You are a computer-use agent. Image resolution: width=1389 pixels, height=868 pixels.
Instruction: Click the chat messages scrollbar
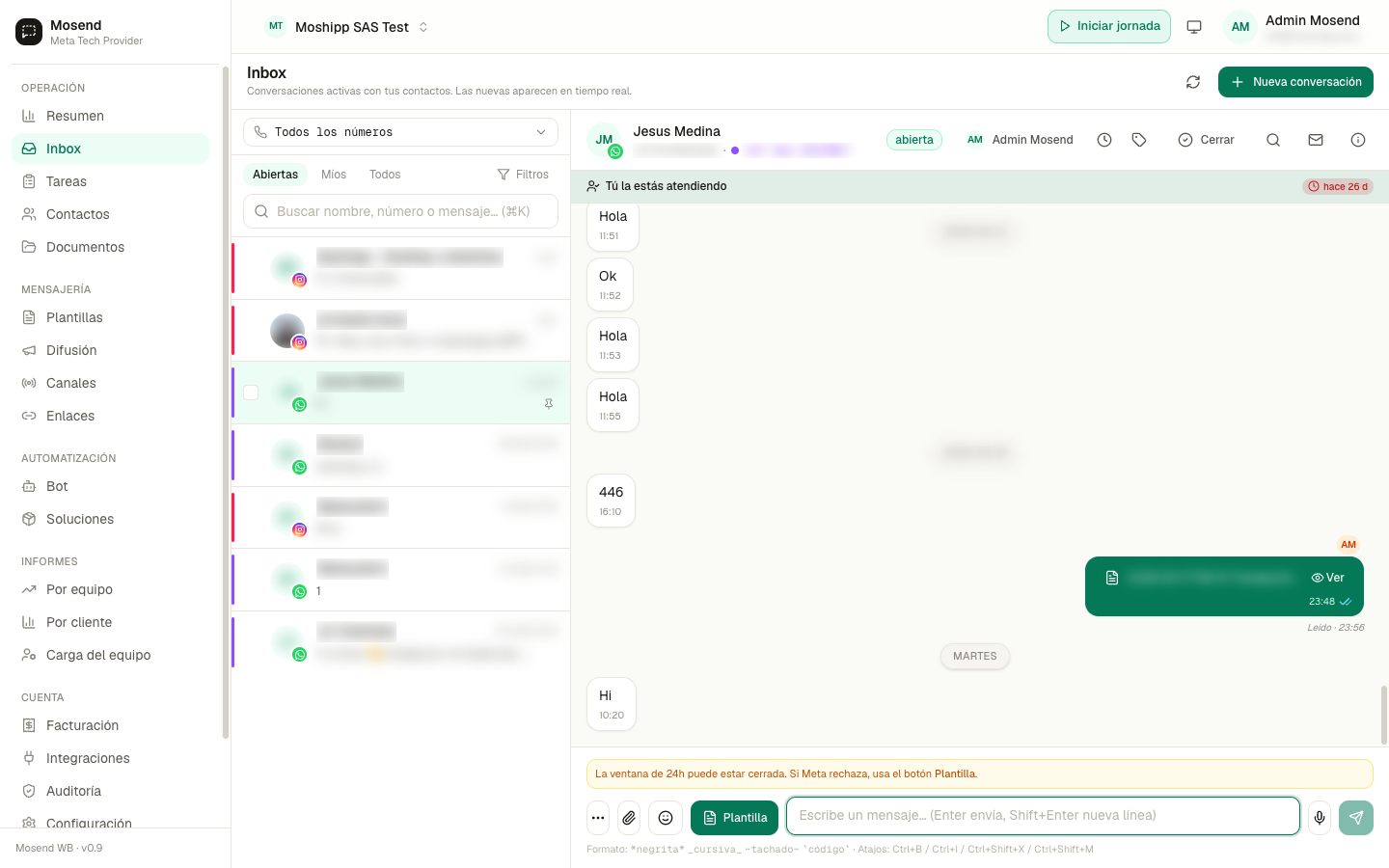pyautogui.click(x=1384, y=715)
